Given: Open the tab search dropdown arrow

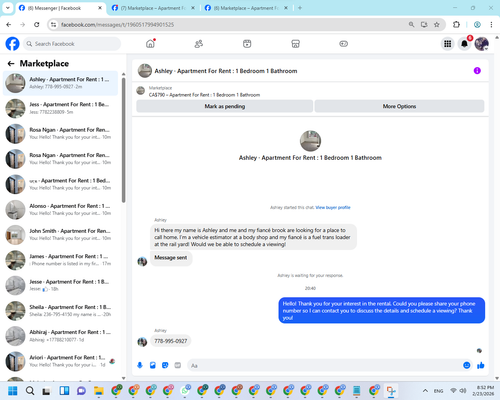Looking at the screenshot, I should coord(7,8).
